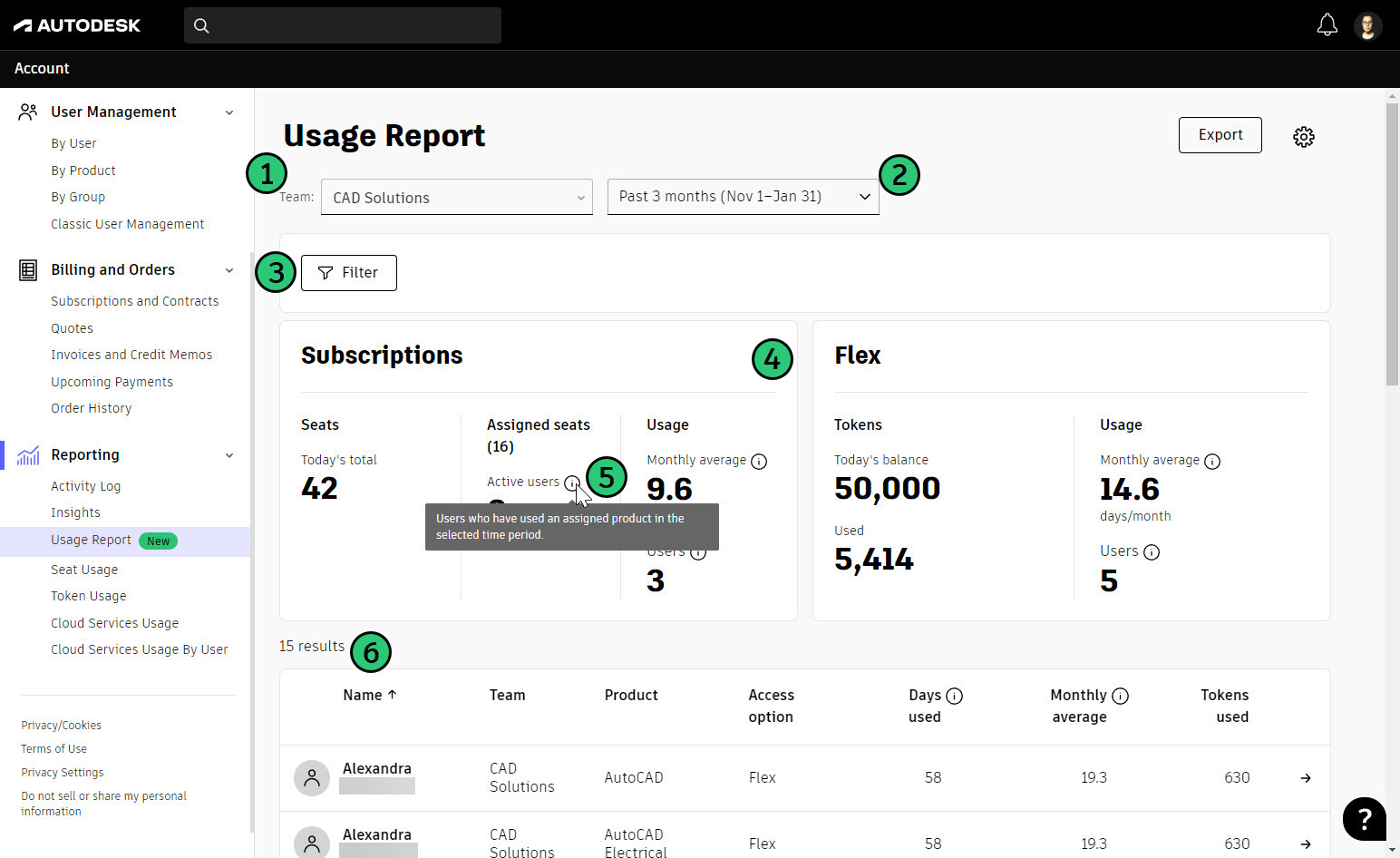The width and height of the screenshot is (1400, 858).
Task: Open Terms of Use link
Action: (54, 749)
